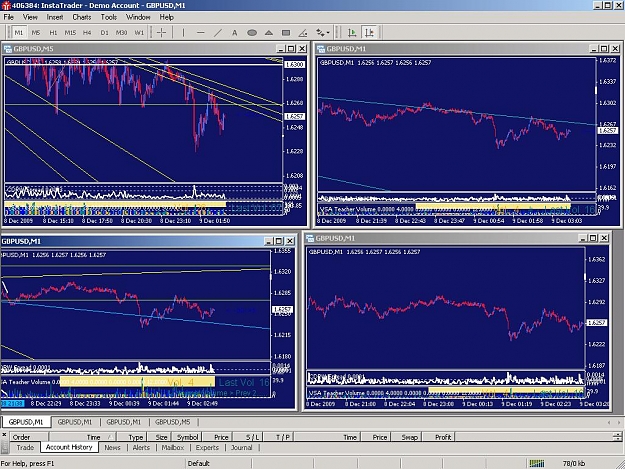625x469 pixels.
Task: Click the GBPUSD,M5 chart window icon
Action: click(x=8, y=49)
